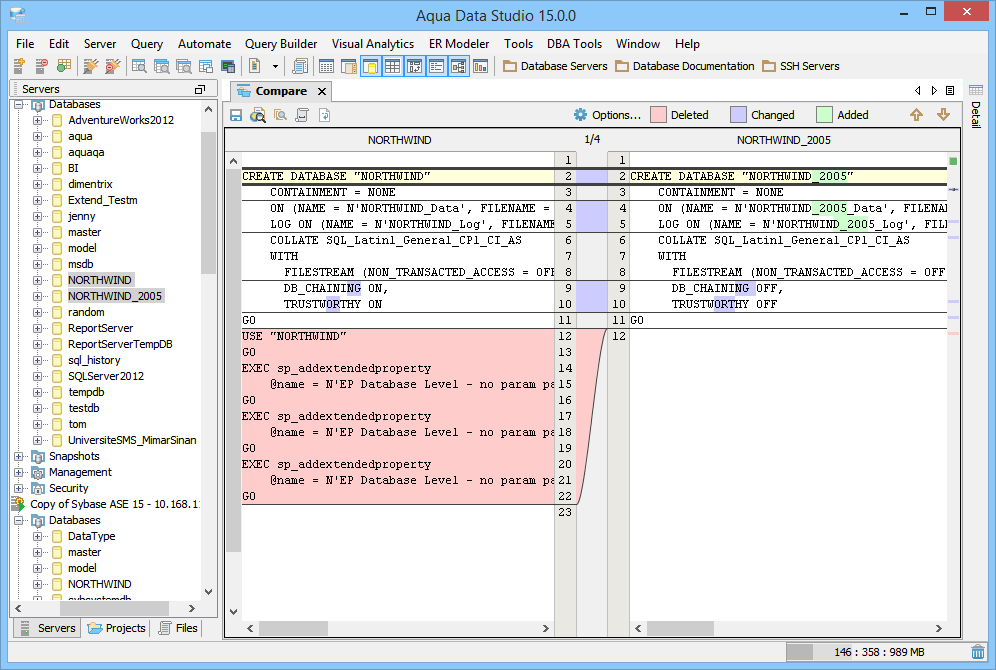
Task: Restore the Servers panel with float icon
Action: tap(199, 90)
